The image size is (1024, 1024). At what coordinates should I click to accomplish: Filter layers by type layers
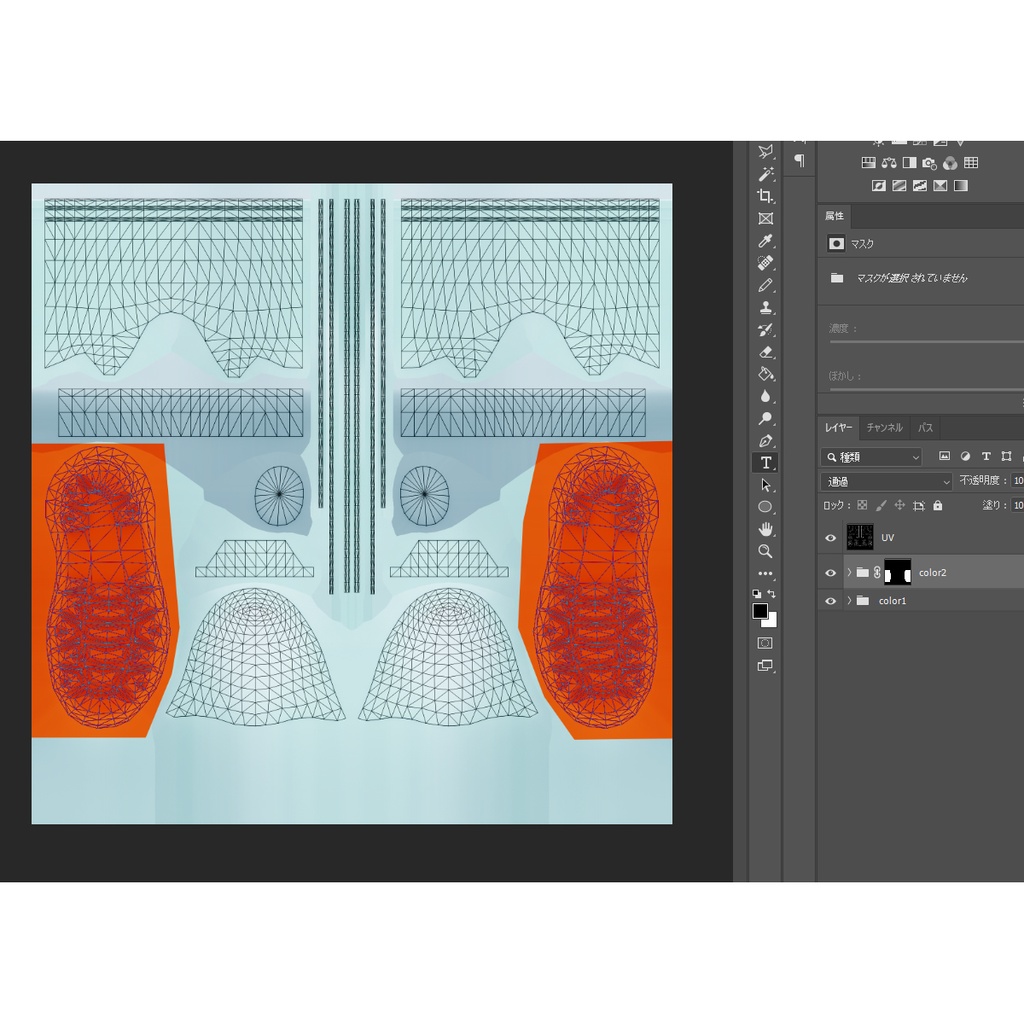point(986,456)
